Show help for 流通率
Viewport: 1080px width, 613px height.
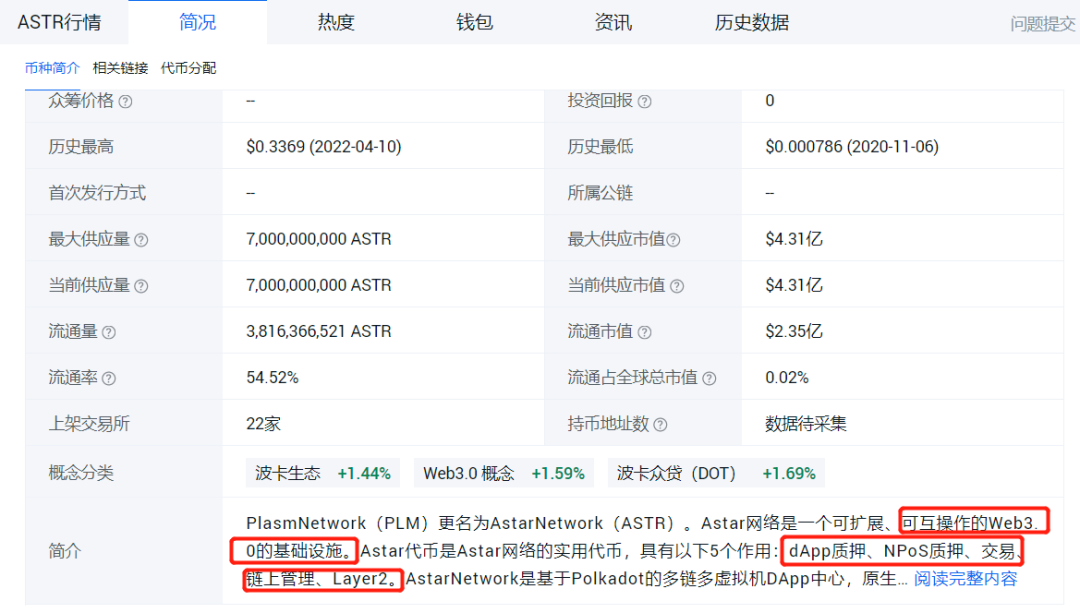[x=109, y=379]
